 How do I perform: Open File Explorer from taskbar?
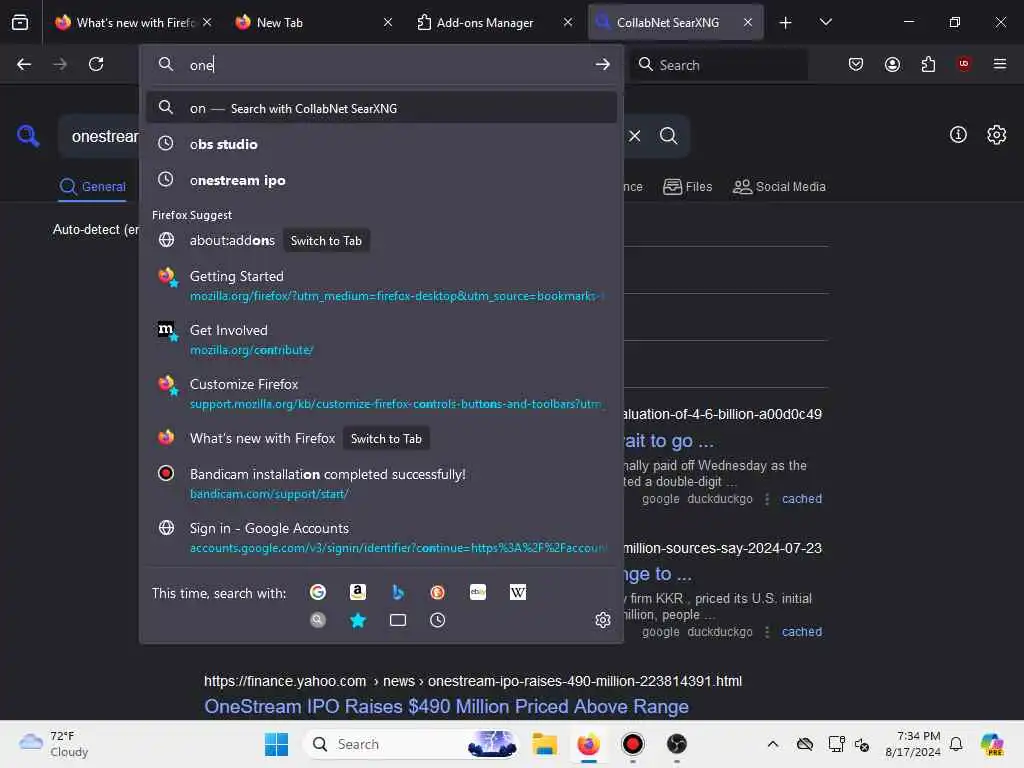544,744
